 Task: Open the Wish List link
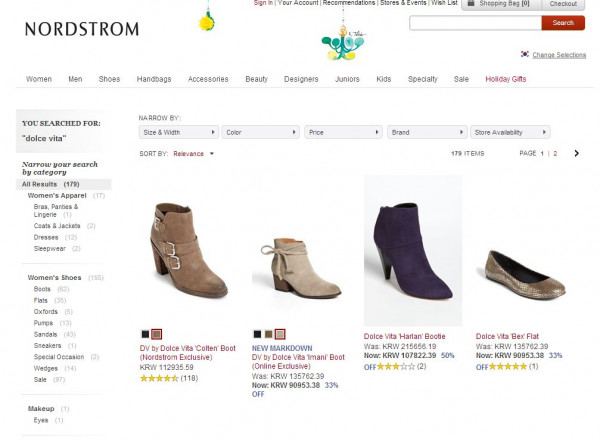pos(444,3)
